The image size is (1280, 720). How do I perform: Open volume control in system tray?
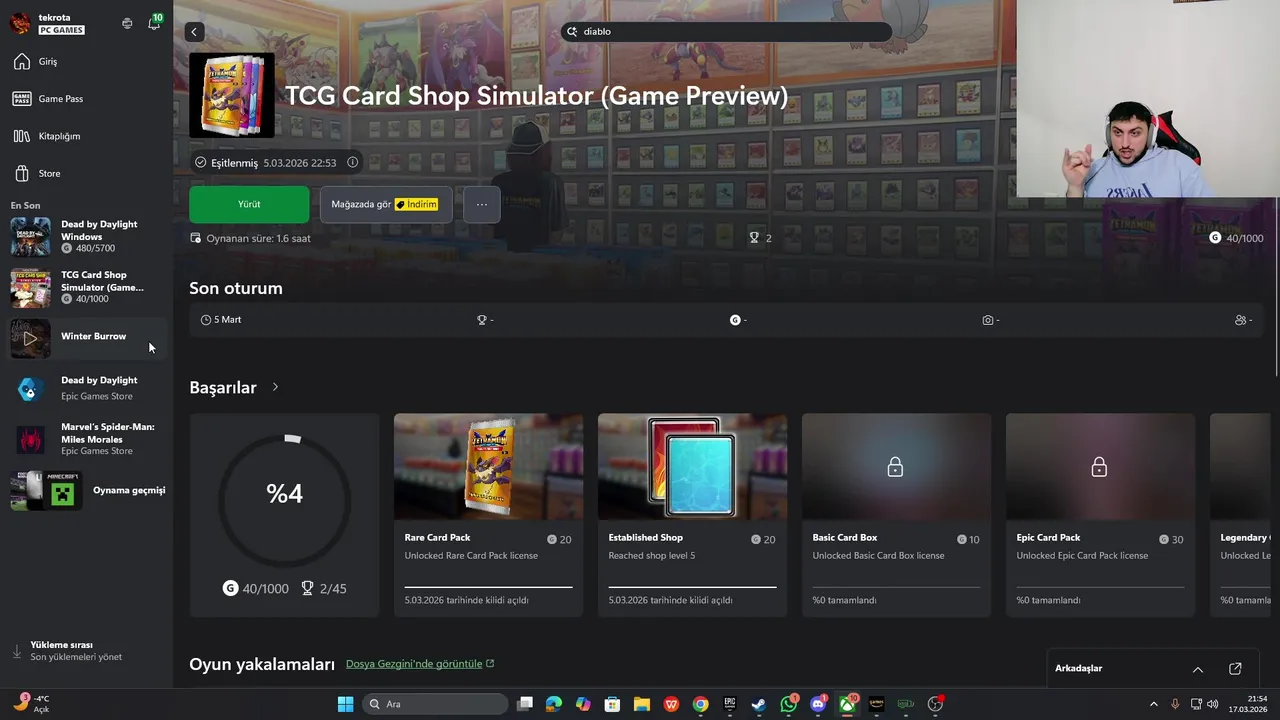1214,704
